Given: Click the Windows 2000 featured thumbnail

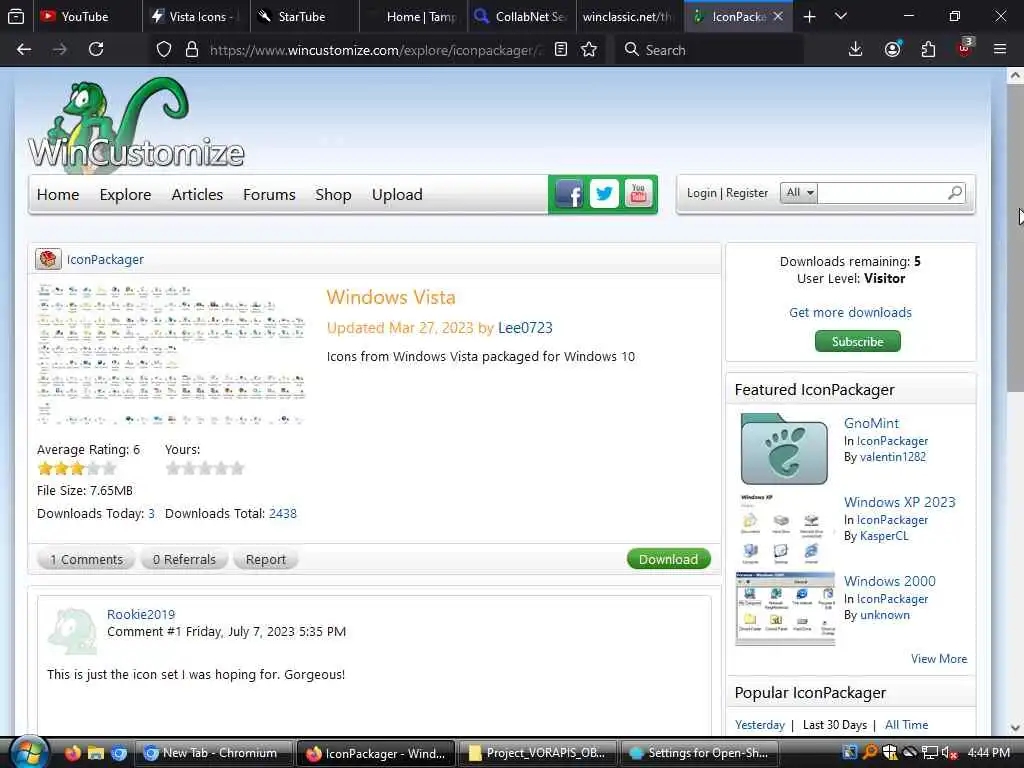Looking at the screenshot, I should 785,608.
